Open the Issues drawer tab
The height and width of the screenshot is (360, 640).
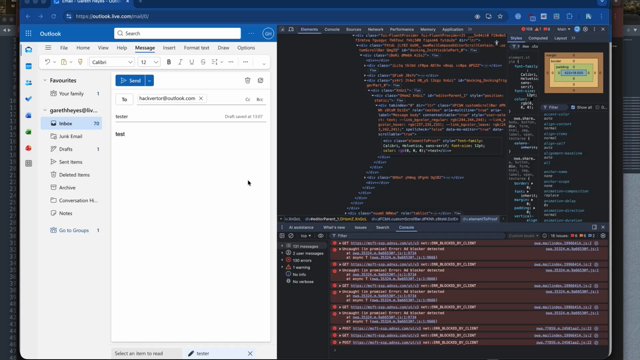360,227
